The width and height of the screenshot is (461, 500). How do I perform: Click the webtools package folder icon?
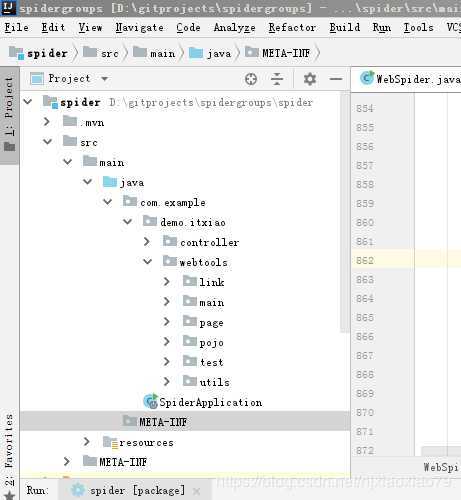(170, 261)
